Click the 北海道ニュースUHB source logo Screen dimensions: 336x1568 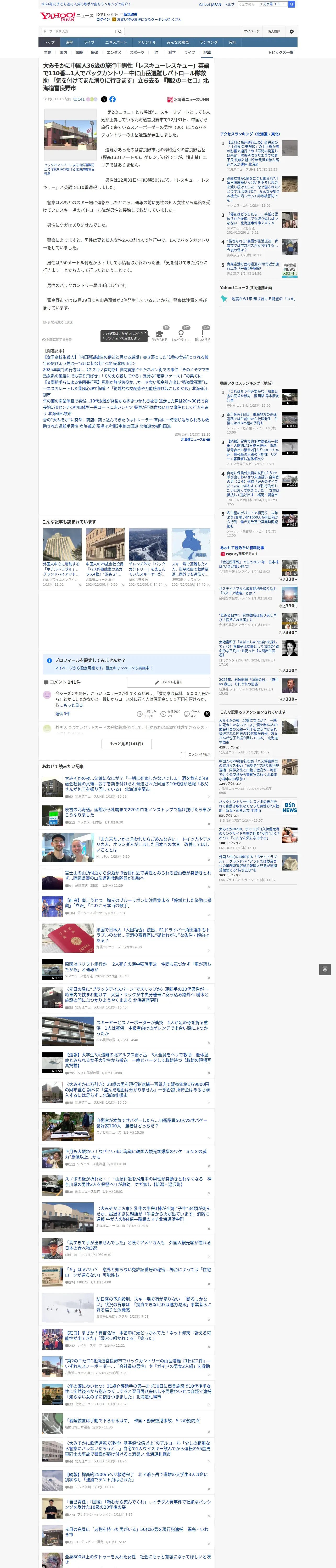[188, 99]
